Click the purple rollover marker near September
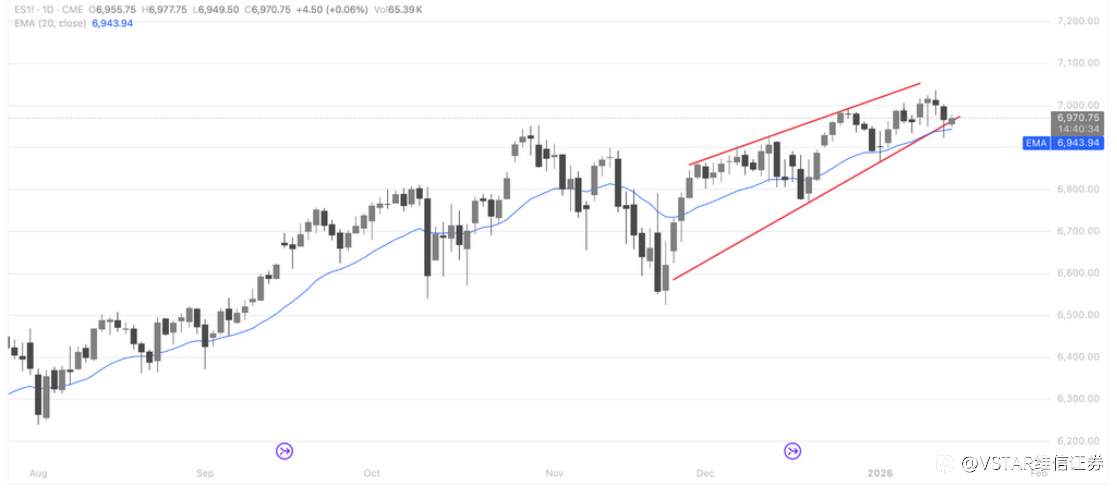This screenshot has height=497, width=1117. tap(285, 451)
